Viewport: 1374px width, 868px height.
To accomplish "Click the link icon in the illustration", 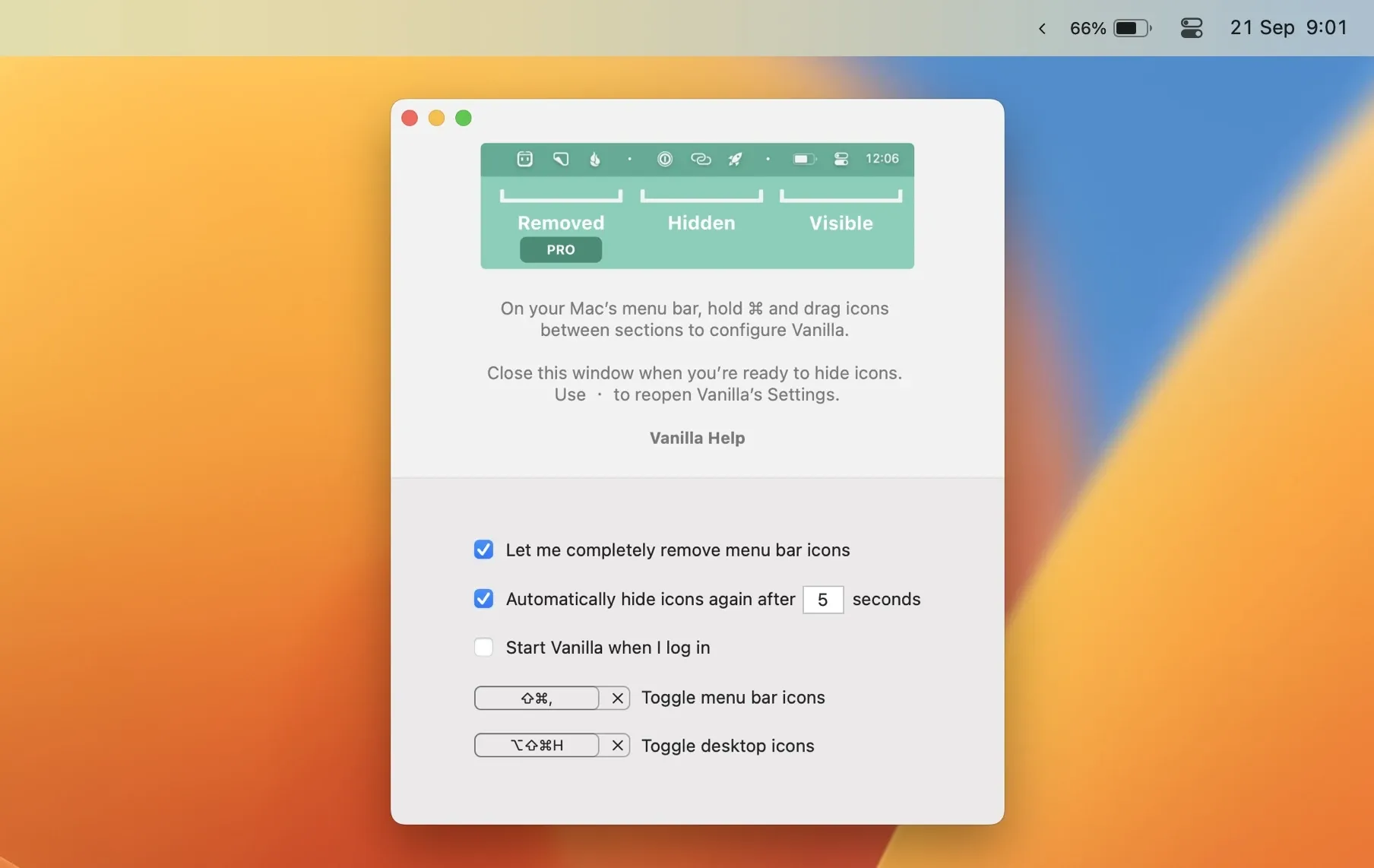I will [700, 159].
